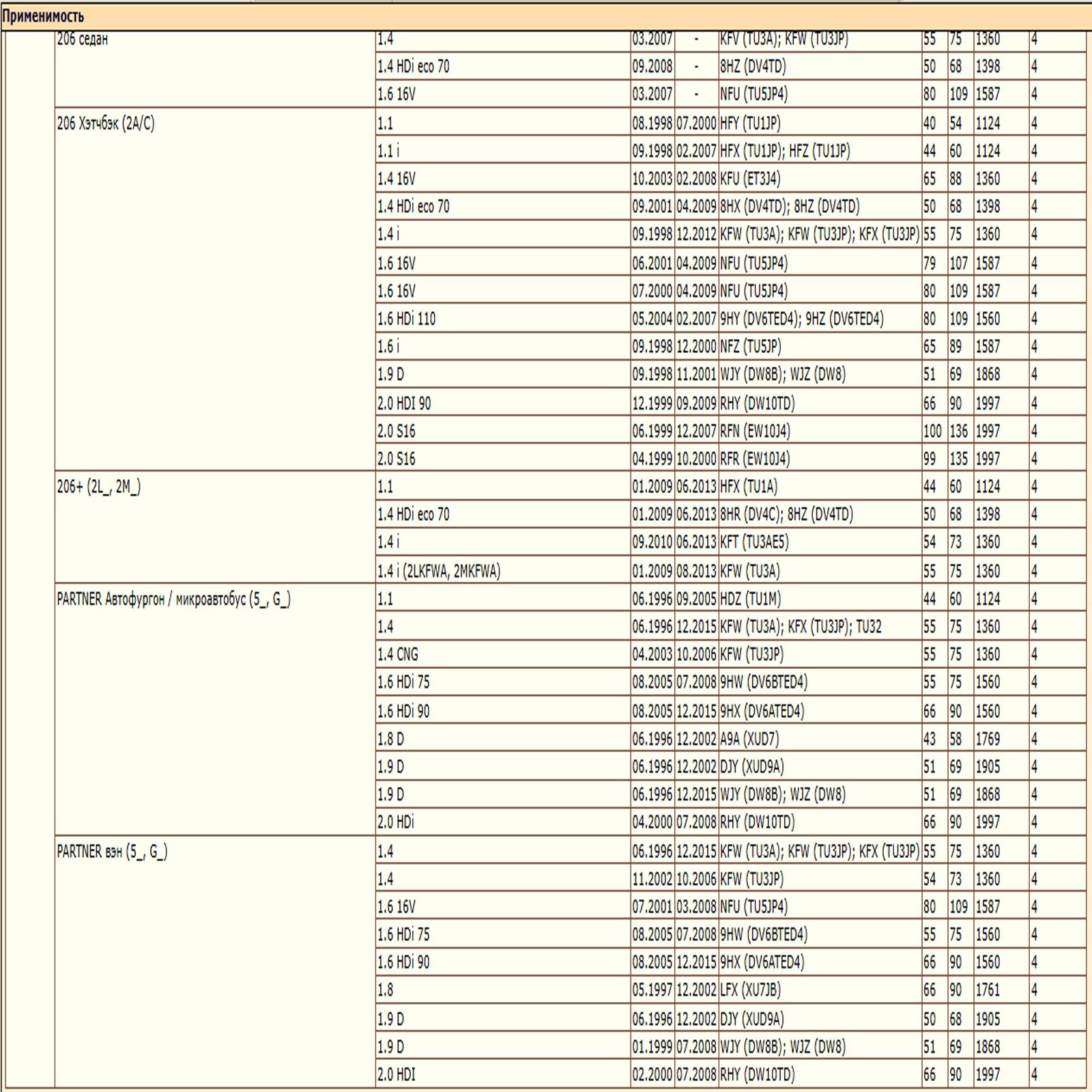Select the 1.8 D engine row
1092x1092 pixels.
point(390,739)
